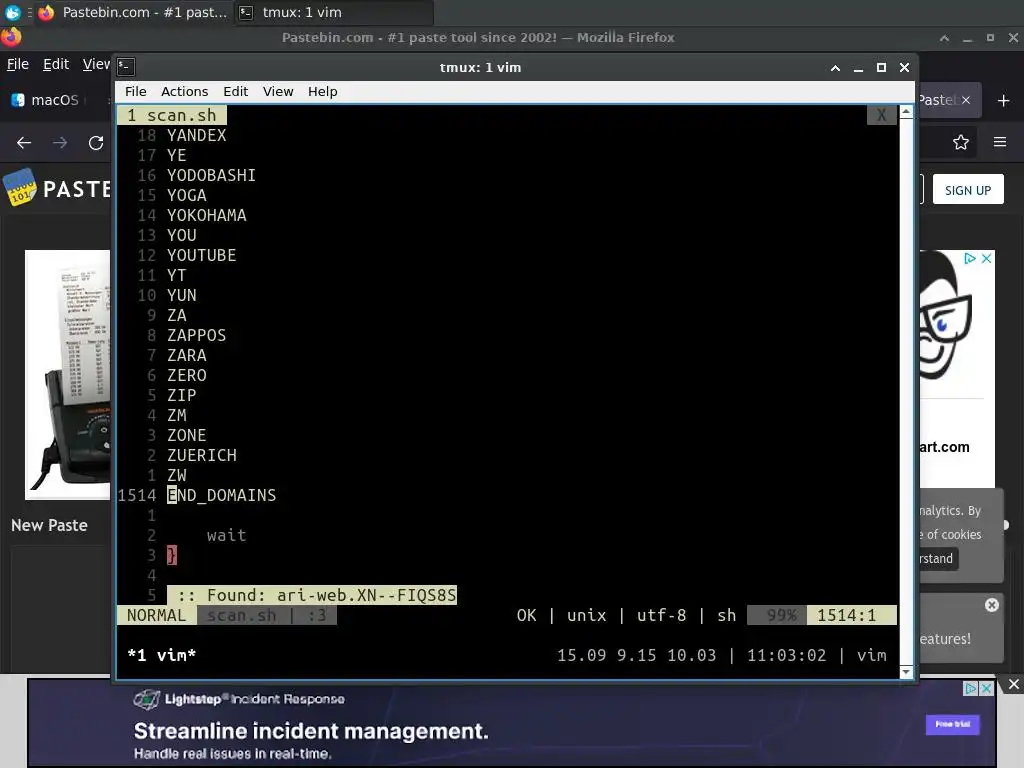The image size is (1024, 768).
Task: Click the utf-8 encoding label in statusline
Action: click(661, 615)
